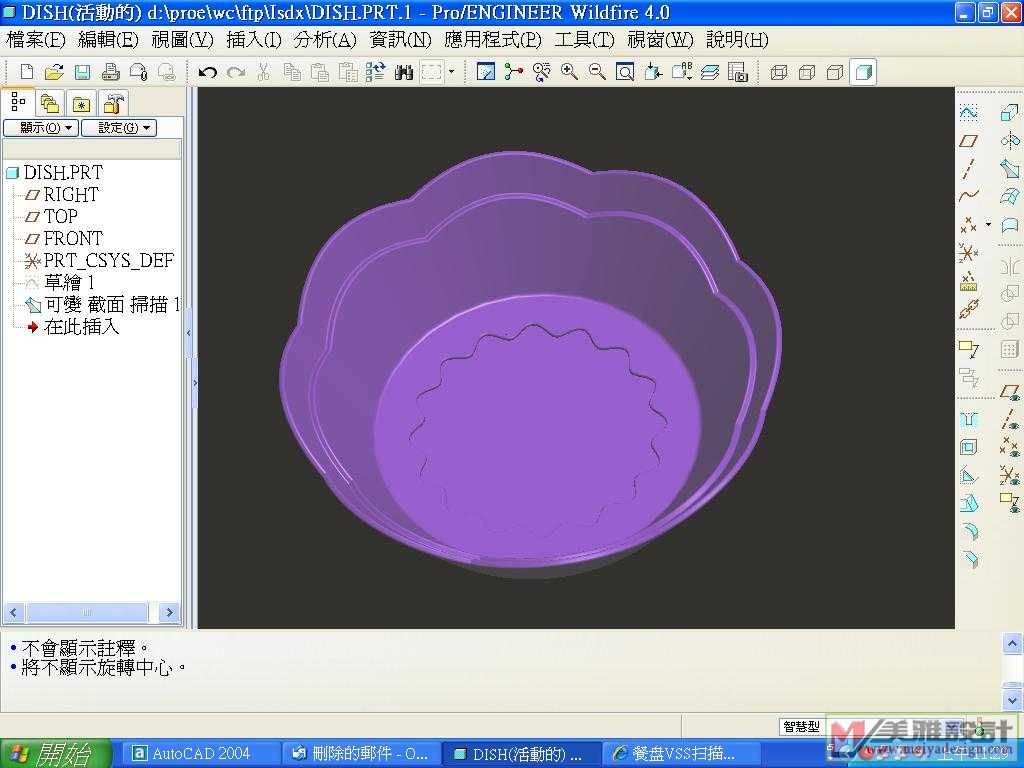Viewport: 1024px width, 768px height.
Task: Switch to the Connections navigator tab
Action: point(114,103)
